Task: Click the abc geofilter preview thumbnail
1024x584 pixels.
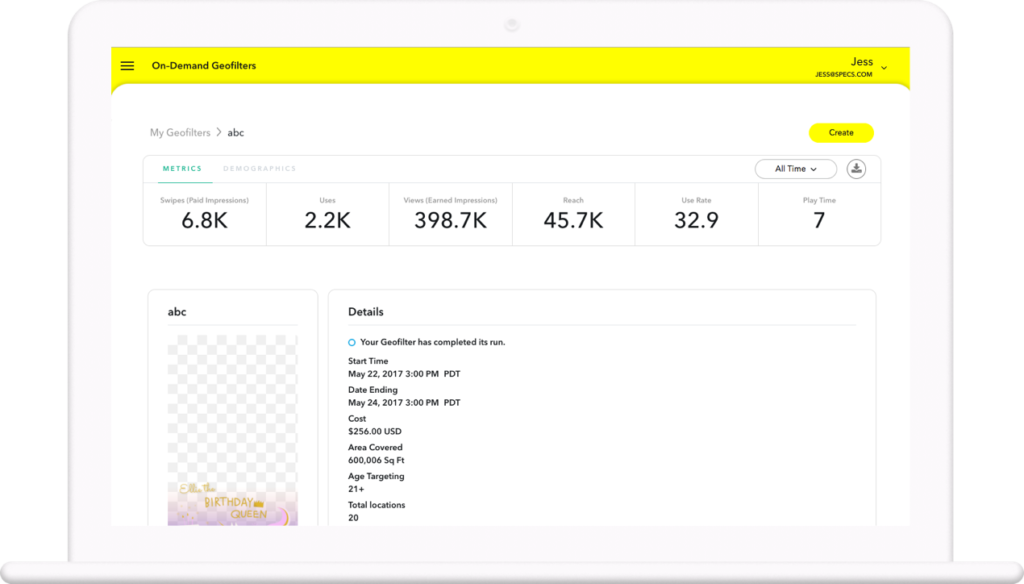Action: pyautogui.click(x=232, y=430)
